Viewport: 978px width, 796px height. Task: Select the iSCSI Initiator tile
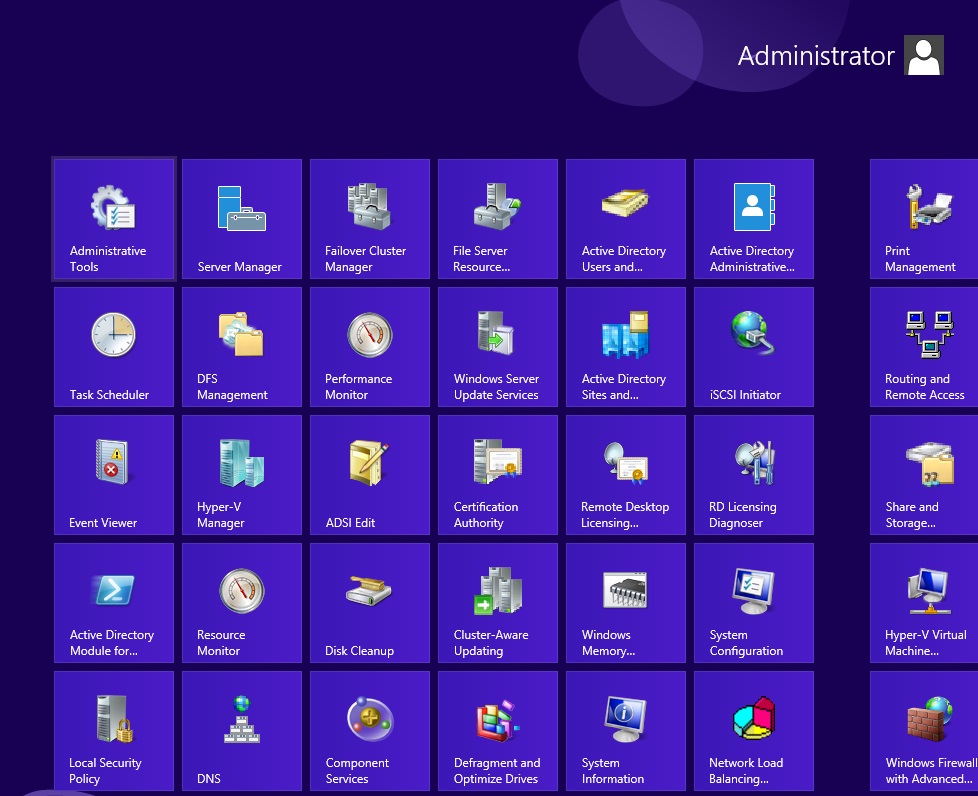coord(753,347)
